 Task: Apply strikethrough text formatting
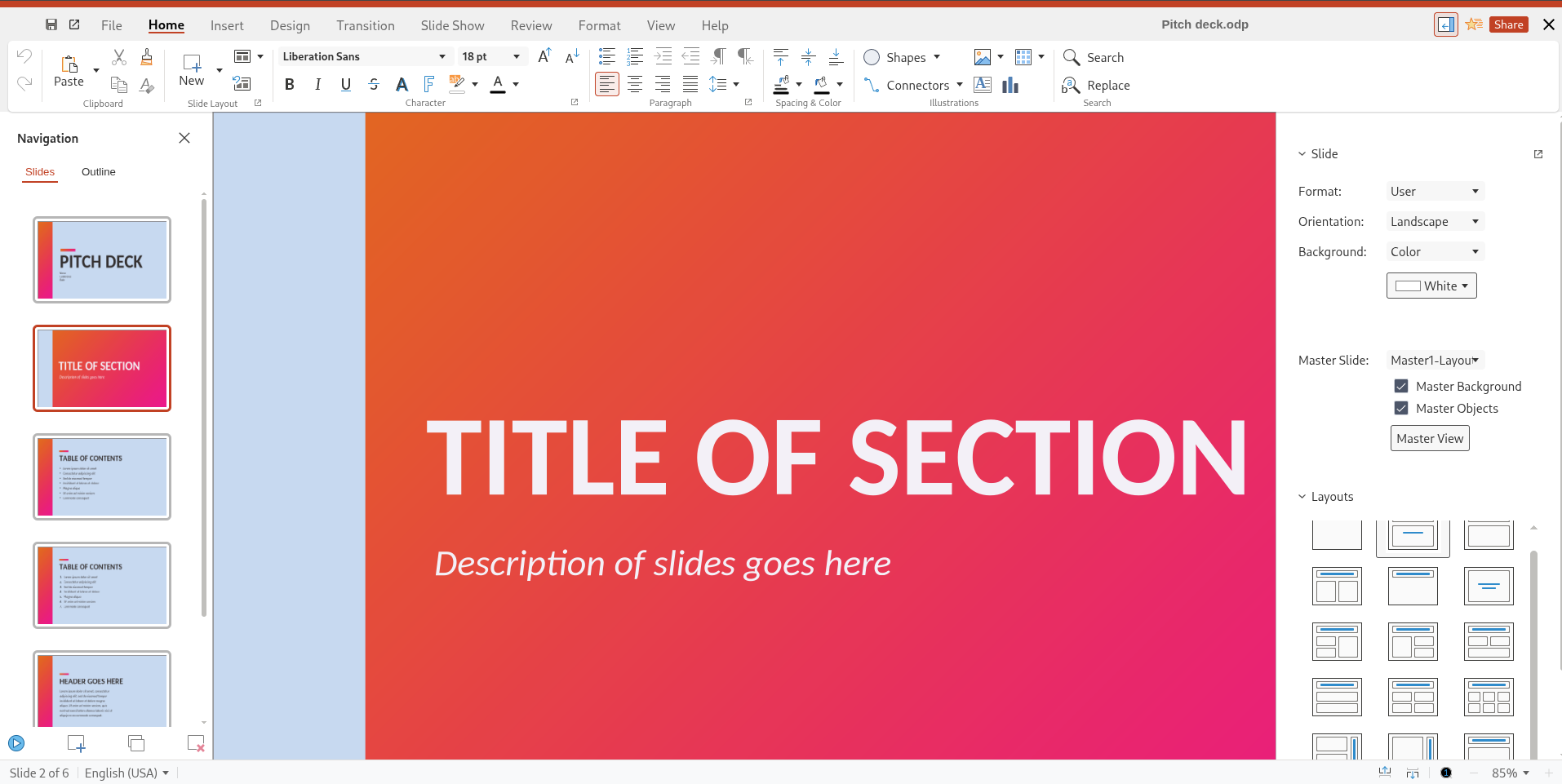(x=374, y=84)
